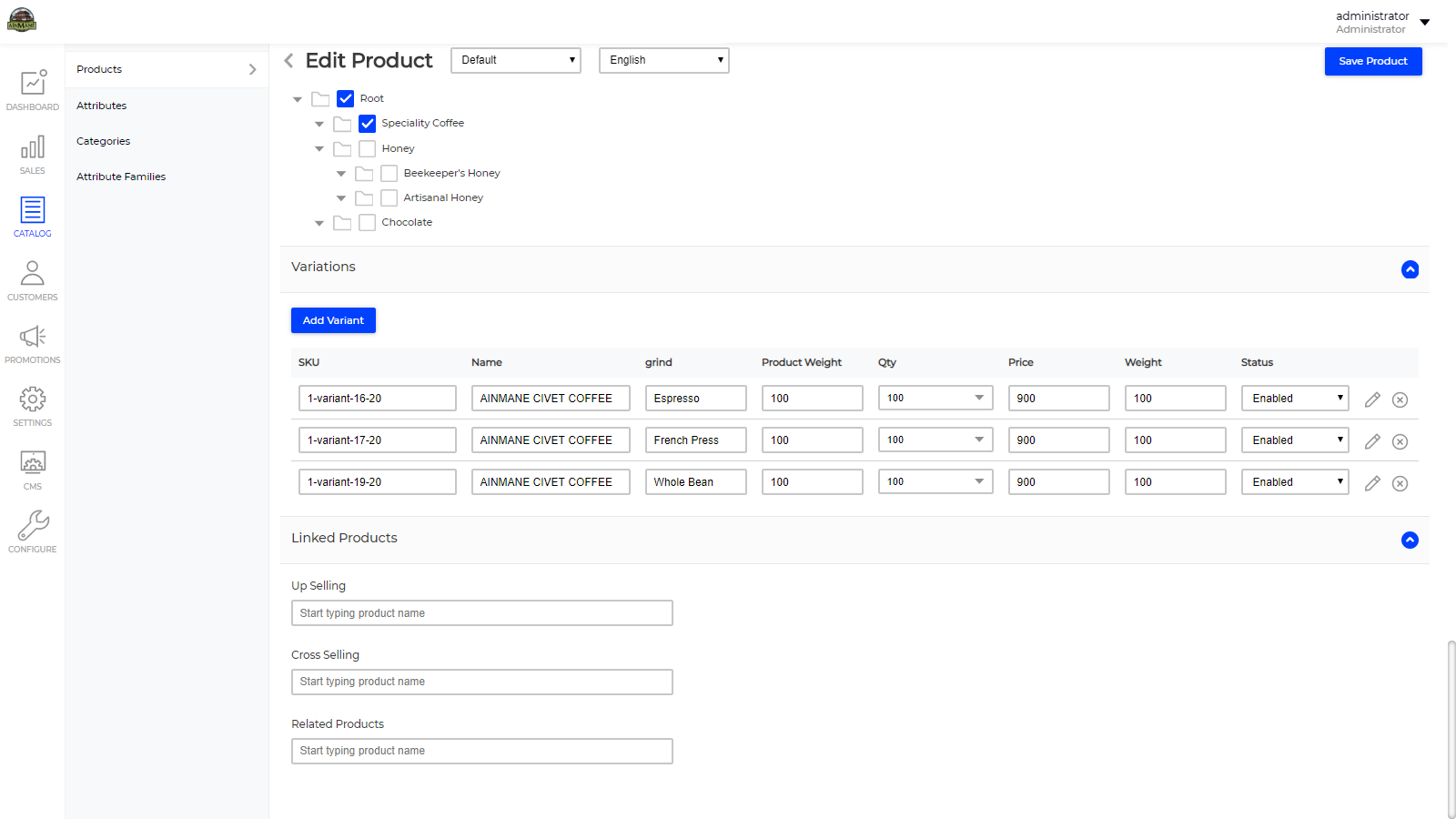Open the Products submenu

(x=167, y=69)
